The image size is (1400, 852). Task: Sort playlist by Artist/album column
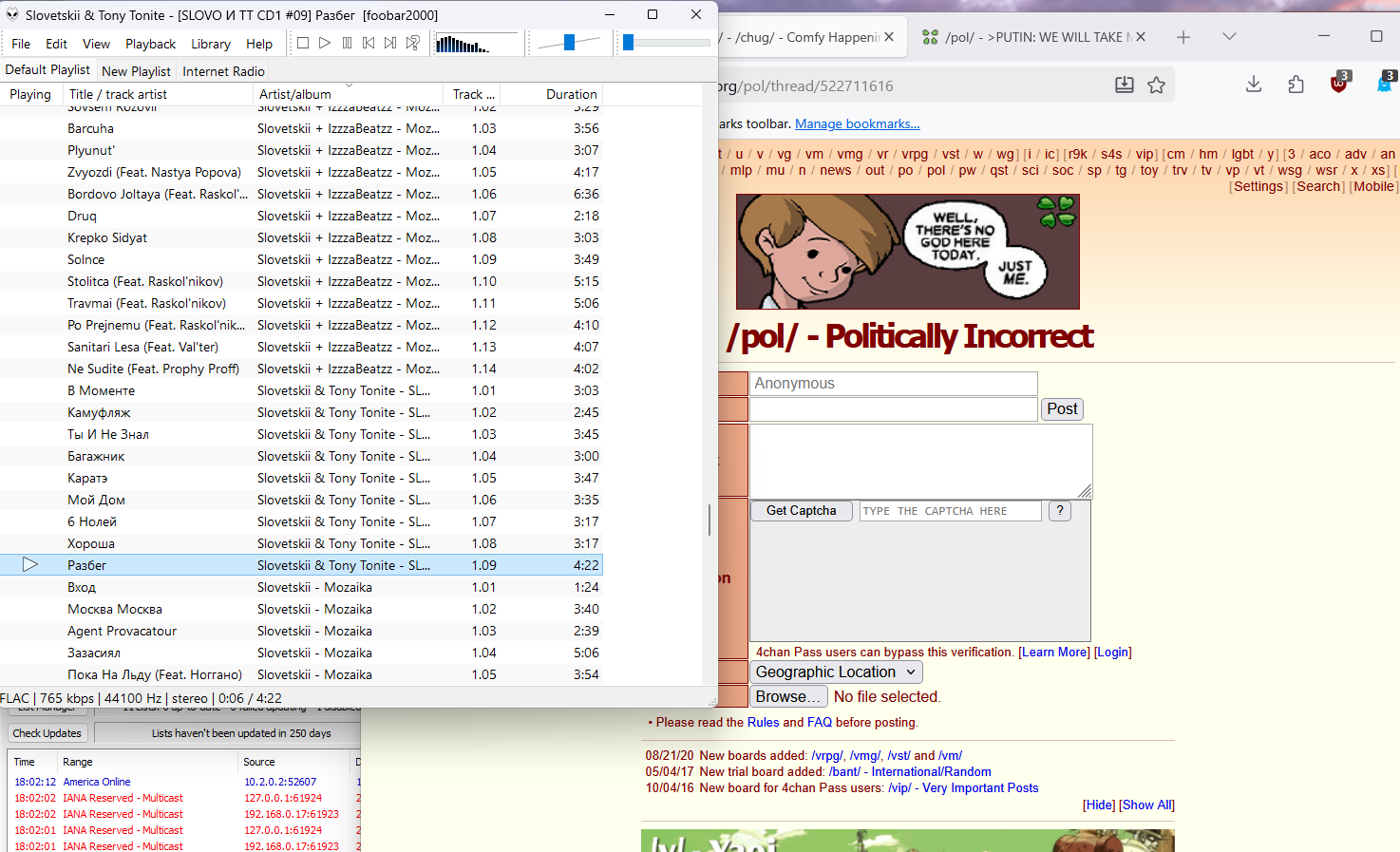click(348, 94)
